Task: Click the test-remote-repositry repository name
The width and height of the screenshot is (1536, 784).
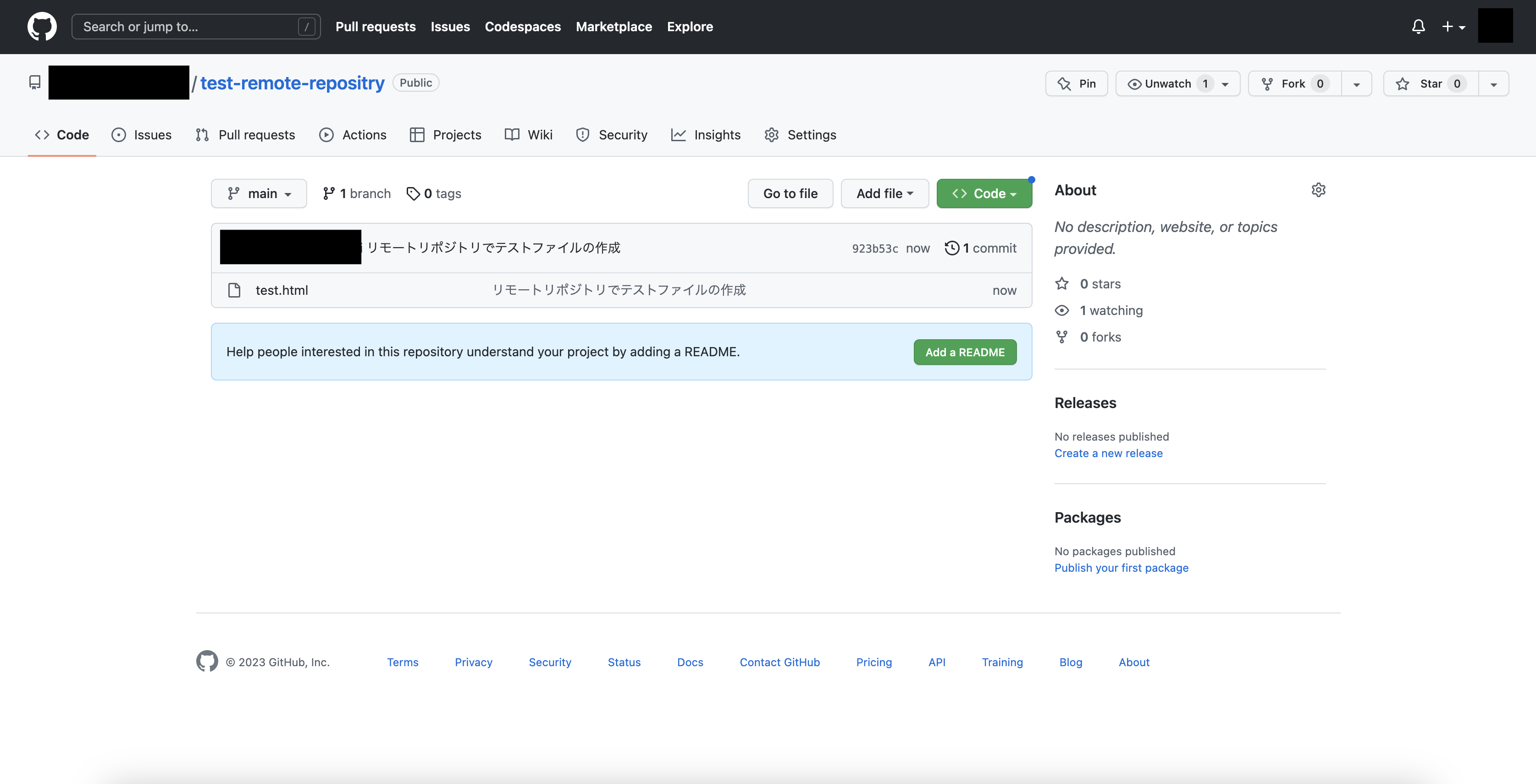Action: coord(292,83)
